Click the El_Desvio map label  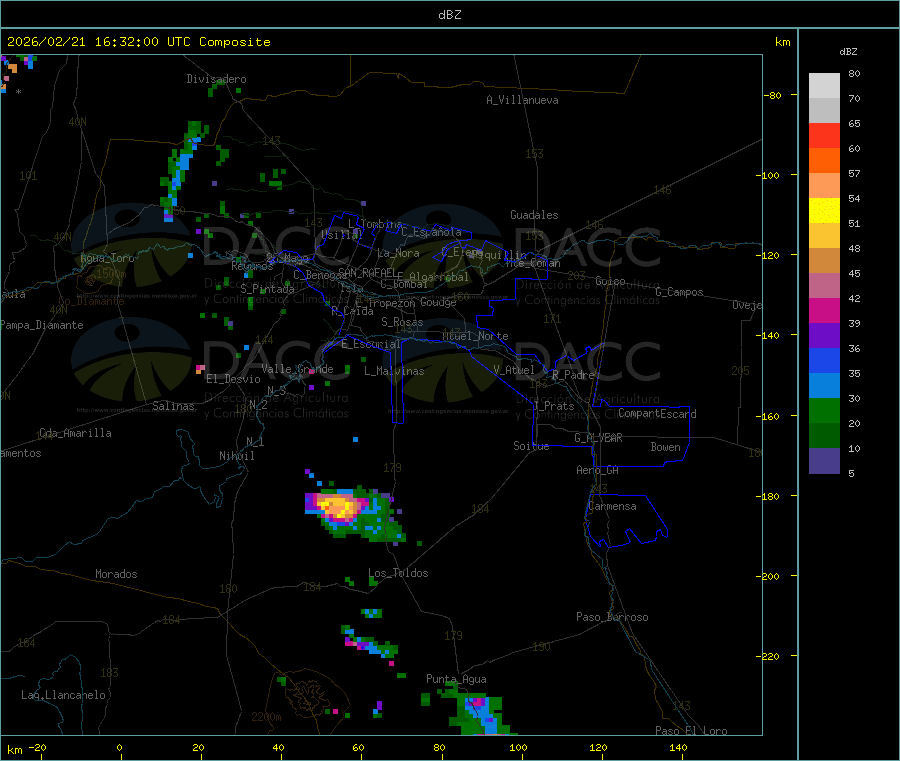click(233, 379)
